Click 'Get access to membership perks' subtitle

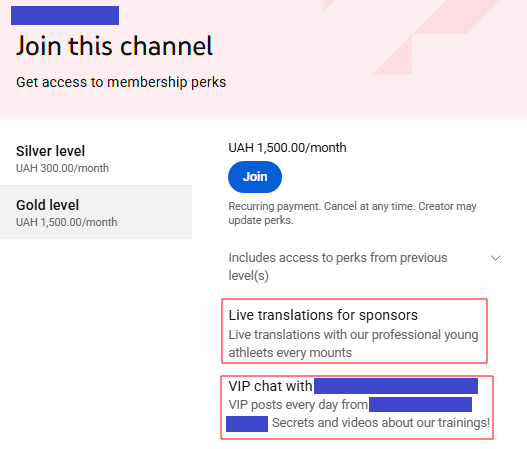[121, 82]
